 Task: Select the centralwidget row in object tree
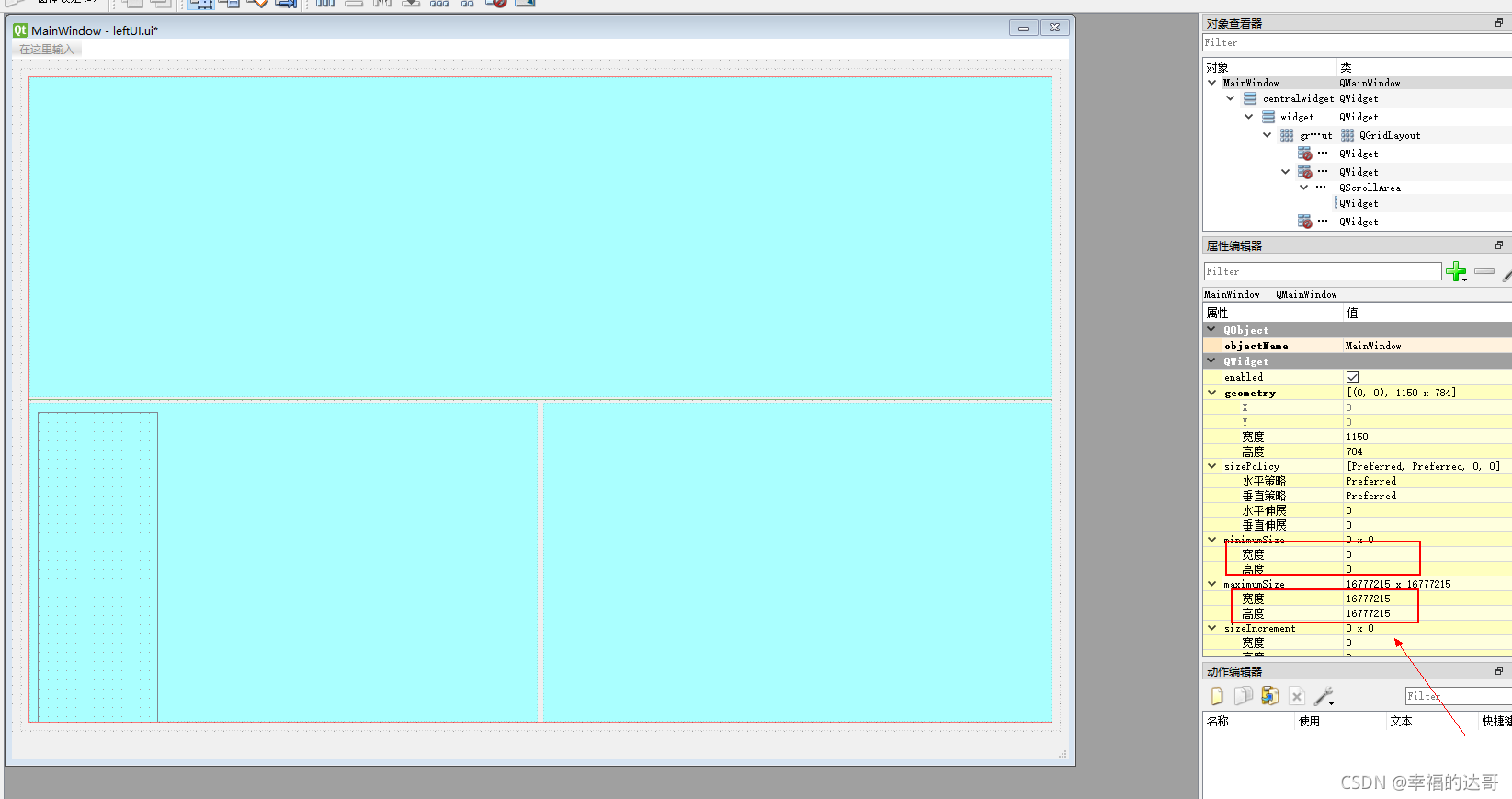(x=1358, y=98)
